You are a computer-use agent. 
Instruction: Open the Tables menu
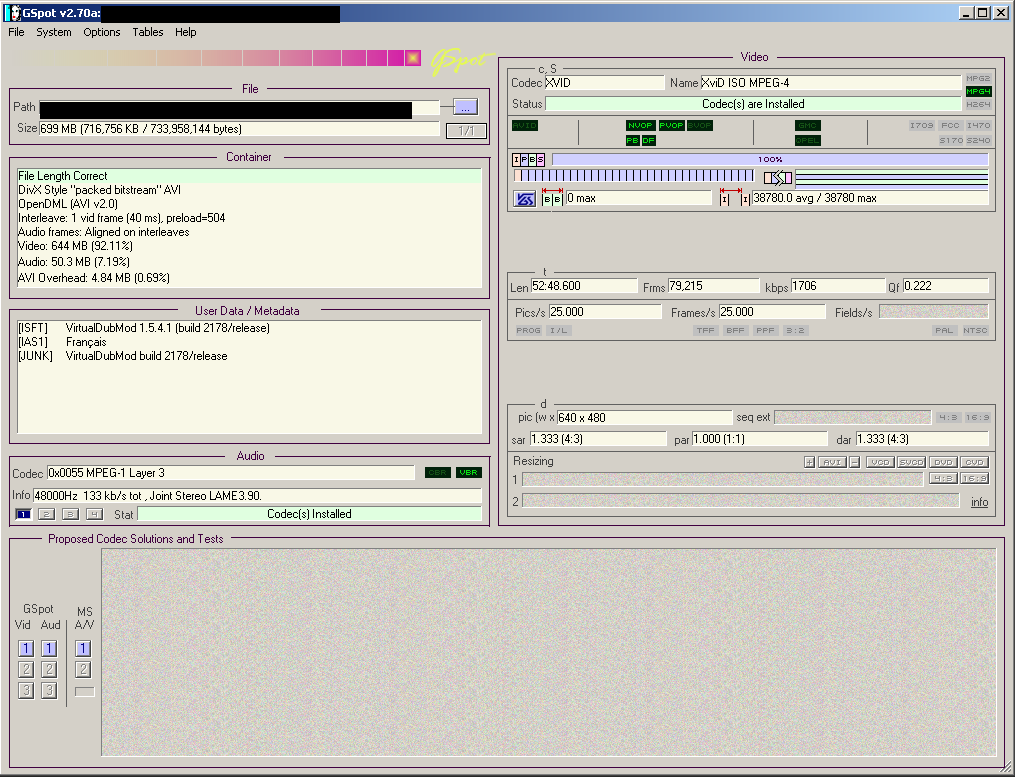148,32
